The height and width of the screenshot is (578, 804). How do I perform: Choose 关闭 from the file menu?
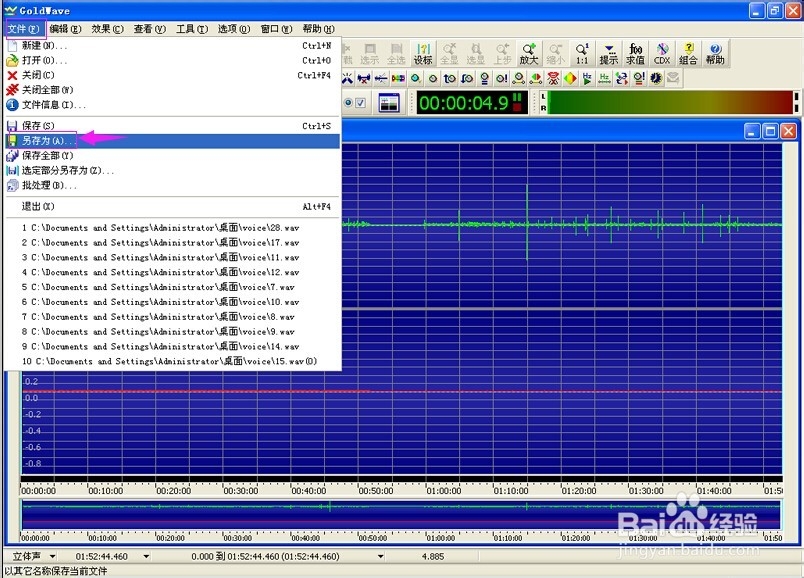tap(173, 75)
